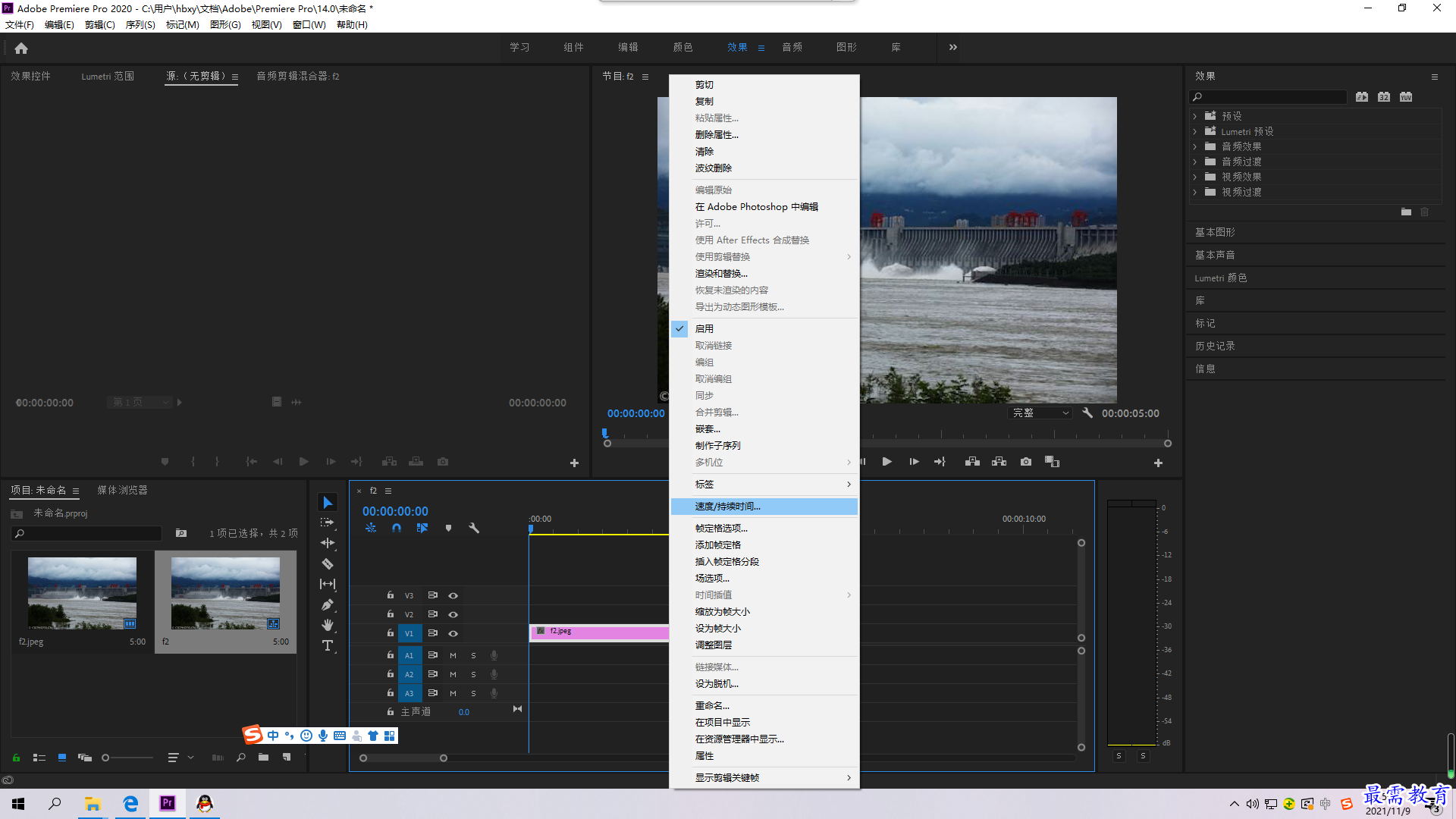Toggle V3 track output eye

(x=453, y=595)
